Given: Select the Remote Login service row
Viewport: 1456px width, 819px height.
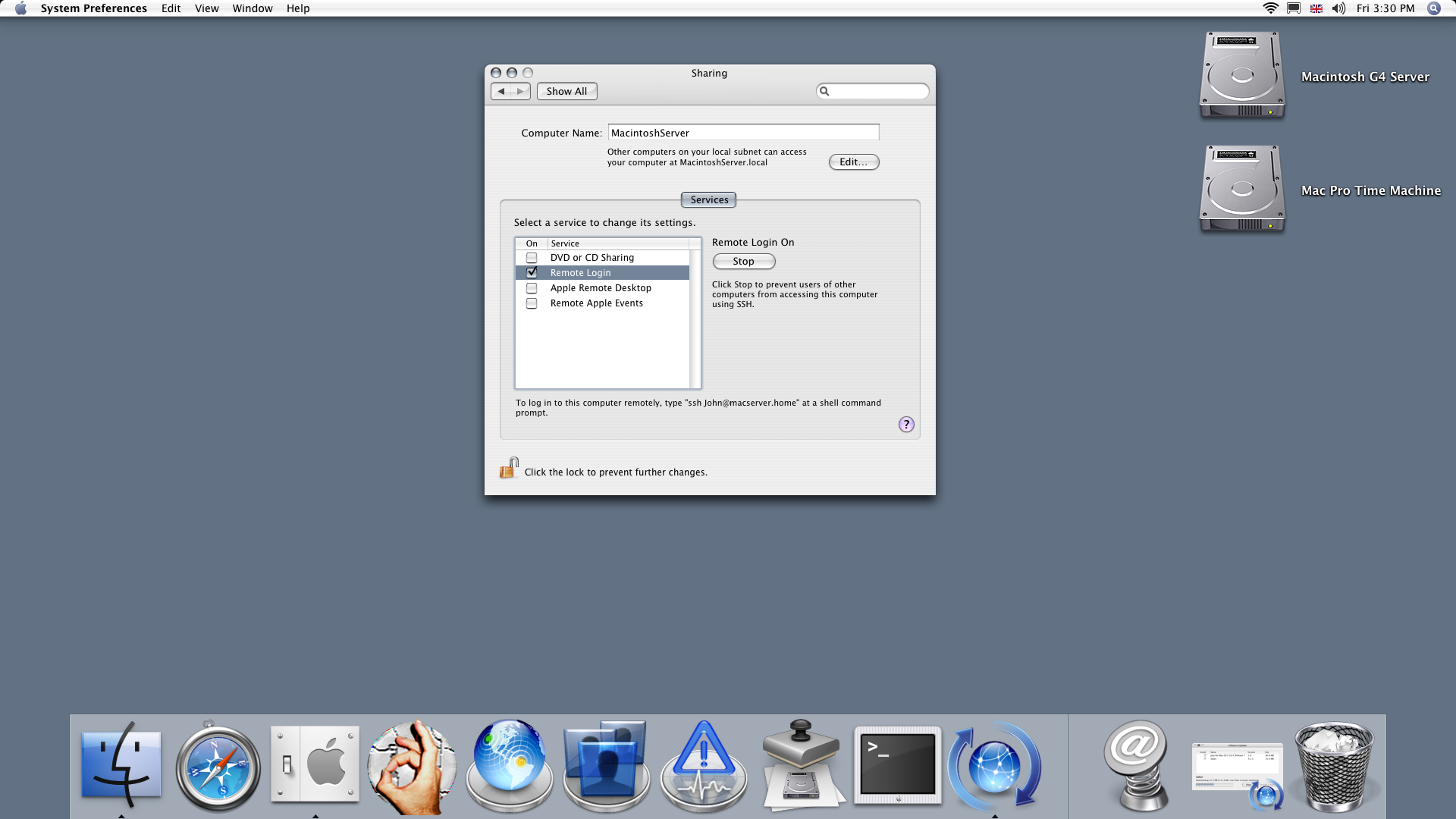Looking at the screenshot, I should [602, 273].
